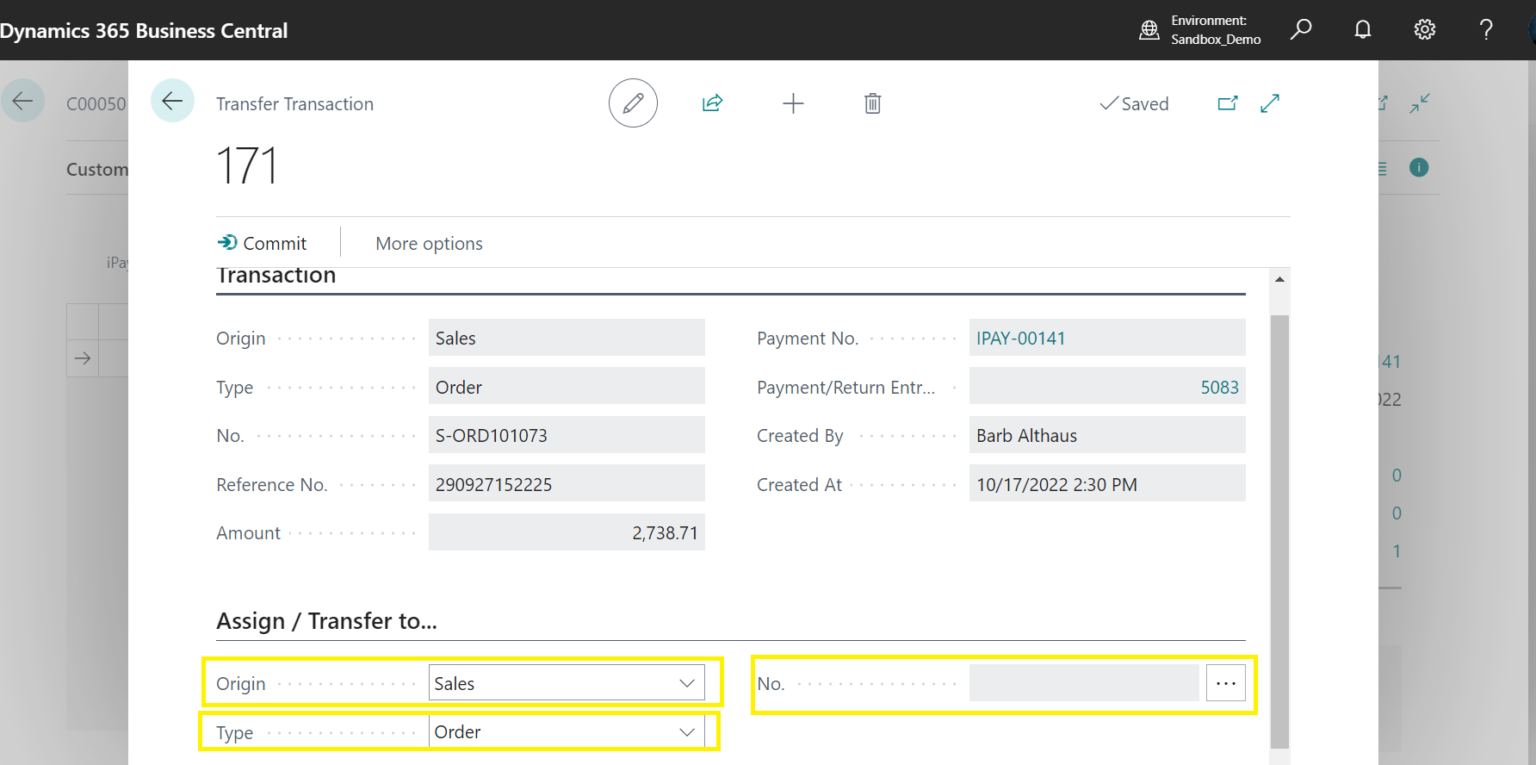
Task: Click the share icon on Transfer Transaction
Action: 712,103
